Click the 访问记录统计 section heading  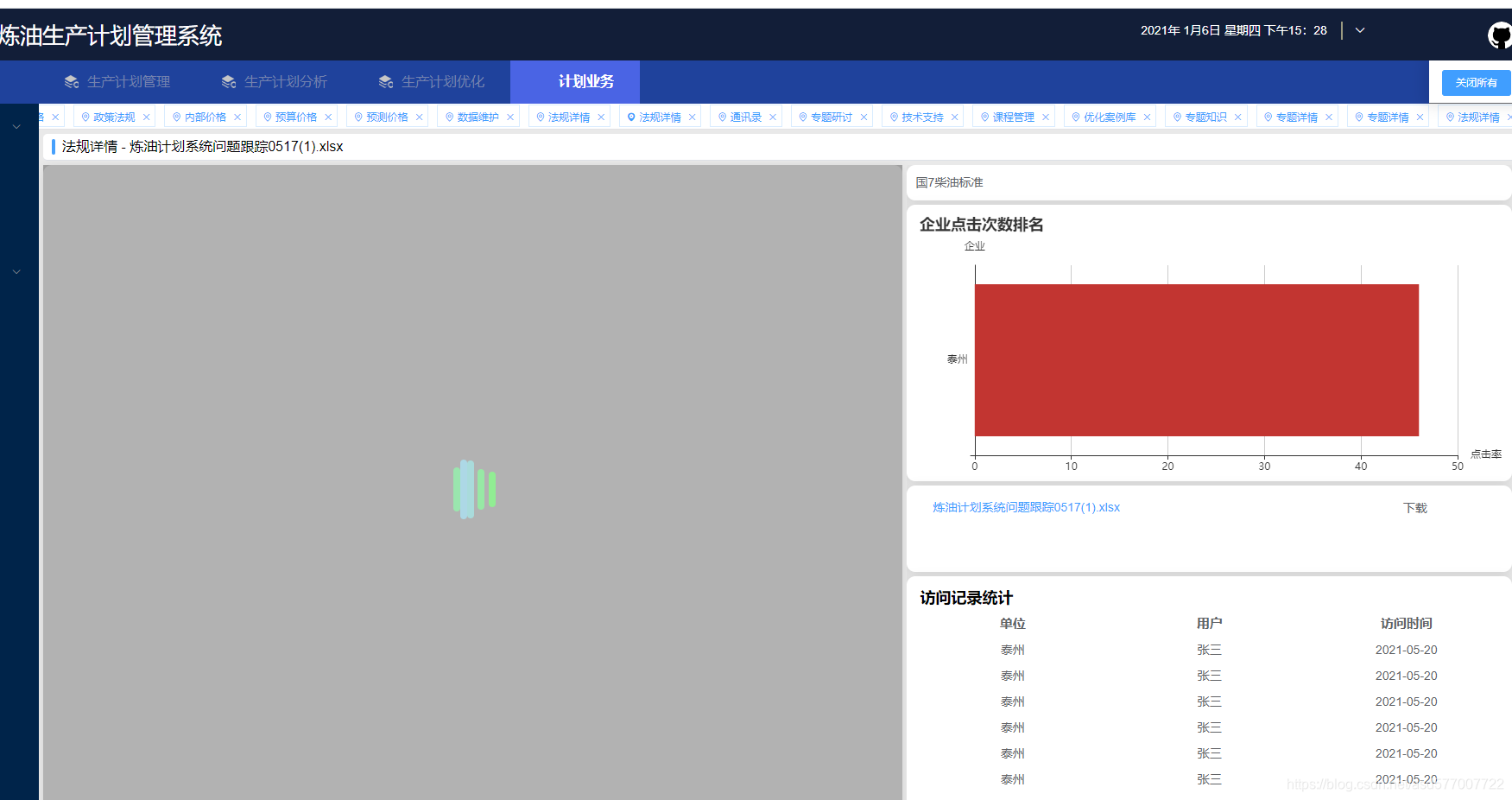966,598
